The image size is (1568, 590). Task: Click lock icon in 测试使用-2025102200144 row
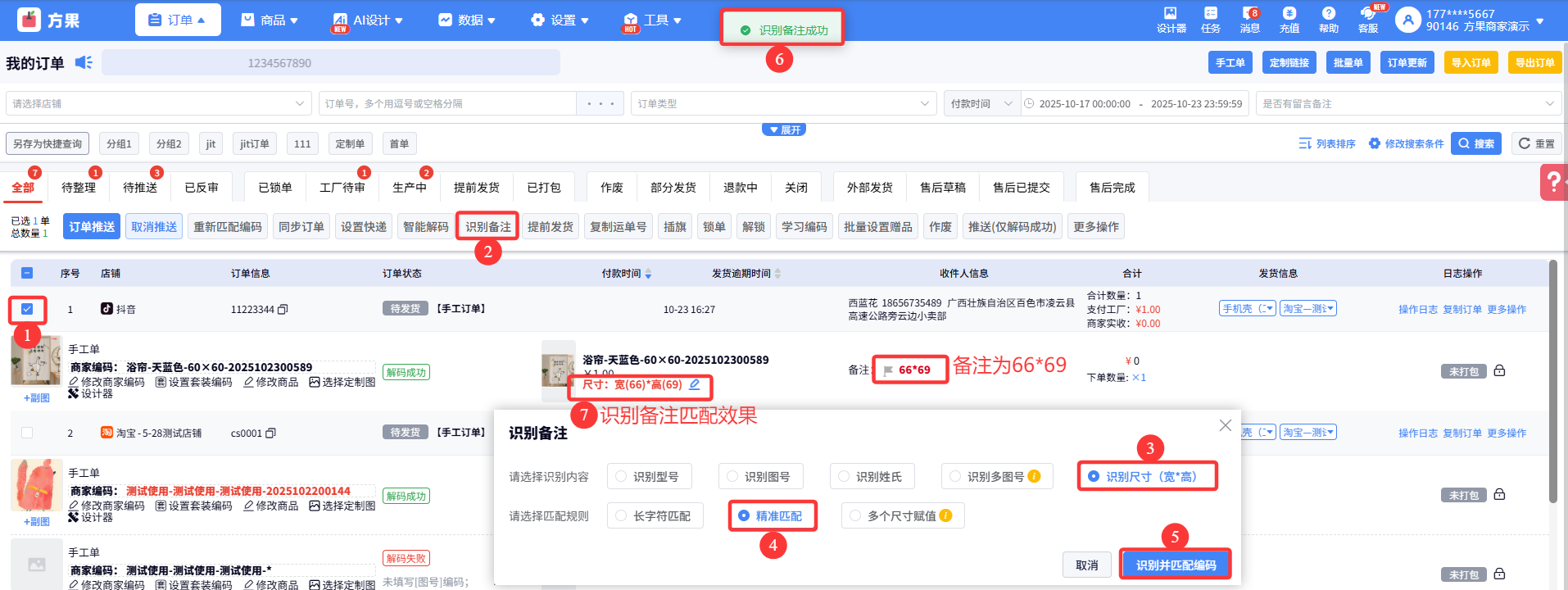tap(1499, 494)
